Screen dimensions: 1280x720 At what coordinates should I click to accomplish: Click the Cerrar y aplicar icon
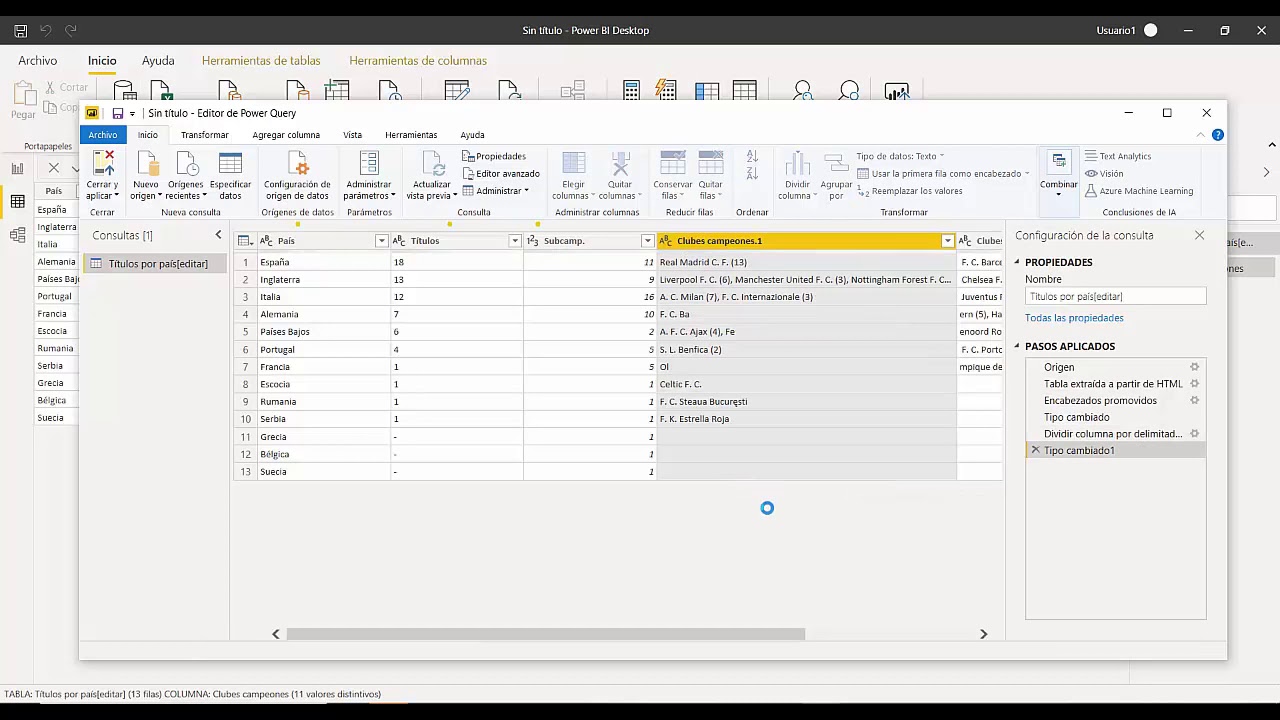pyautogui.click(x=103, y=164)
